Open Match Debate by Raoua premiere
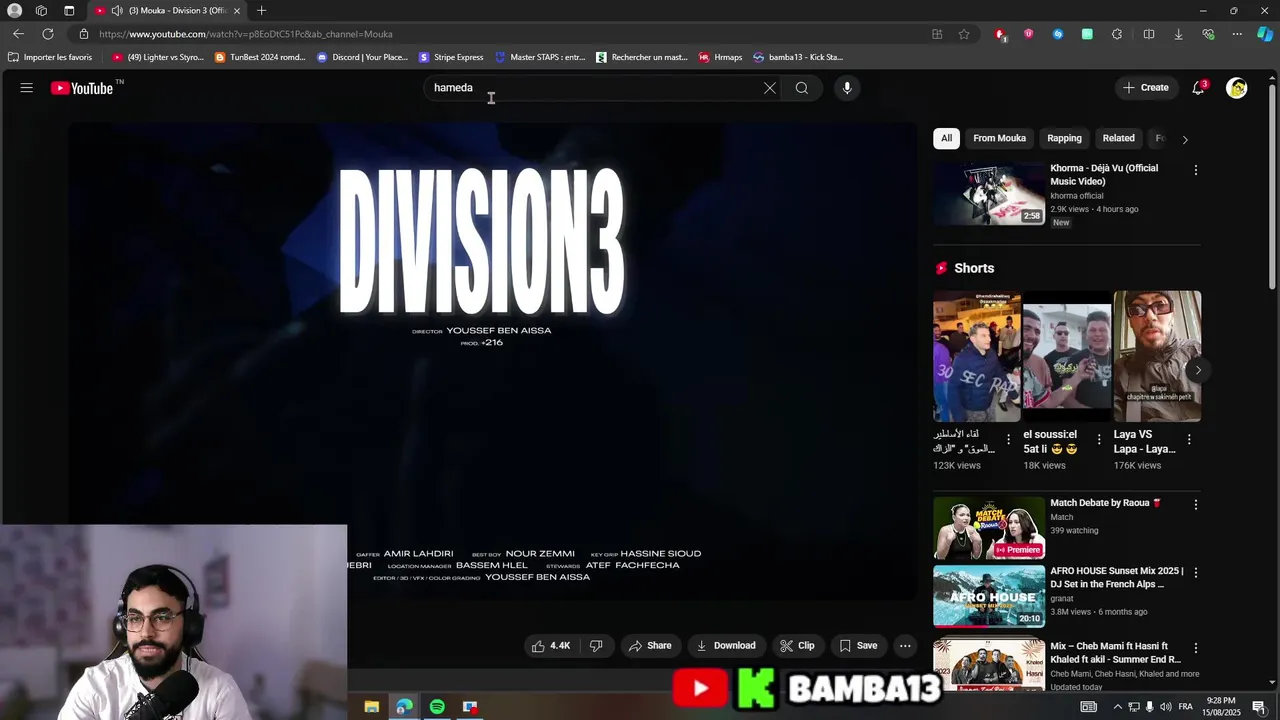Image resolution: width=1280 pixels, height=720 pixels. 989,528
